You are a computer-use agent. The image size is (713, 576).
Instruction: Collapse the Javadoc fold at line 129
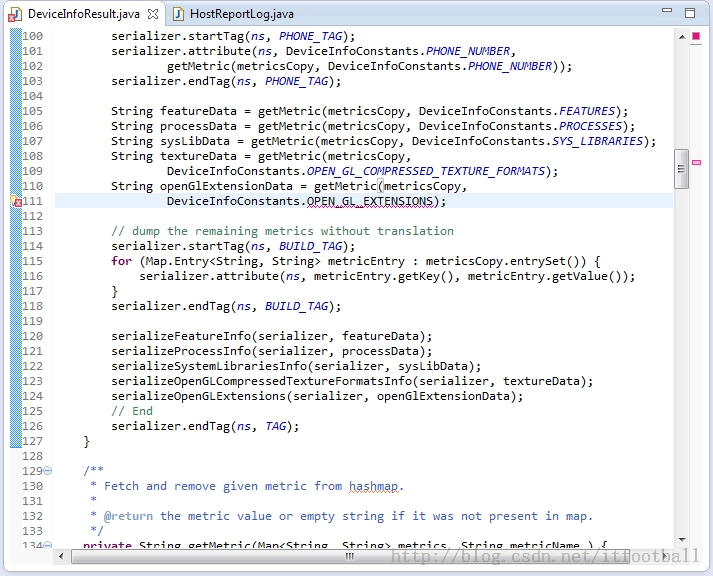point(48,471)
